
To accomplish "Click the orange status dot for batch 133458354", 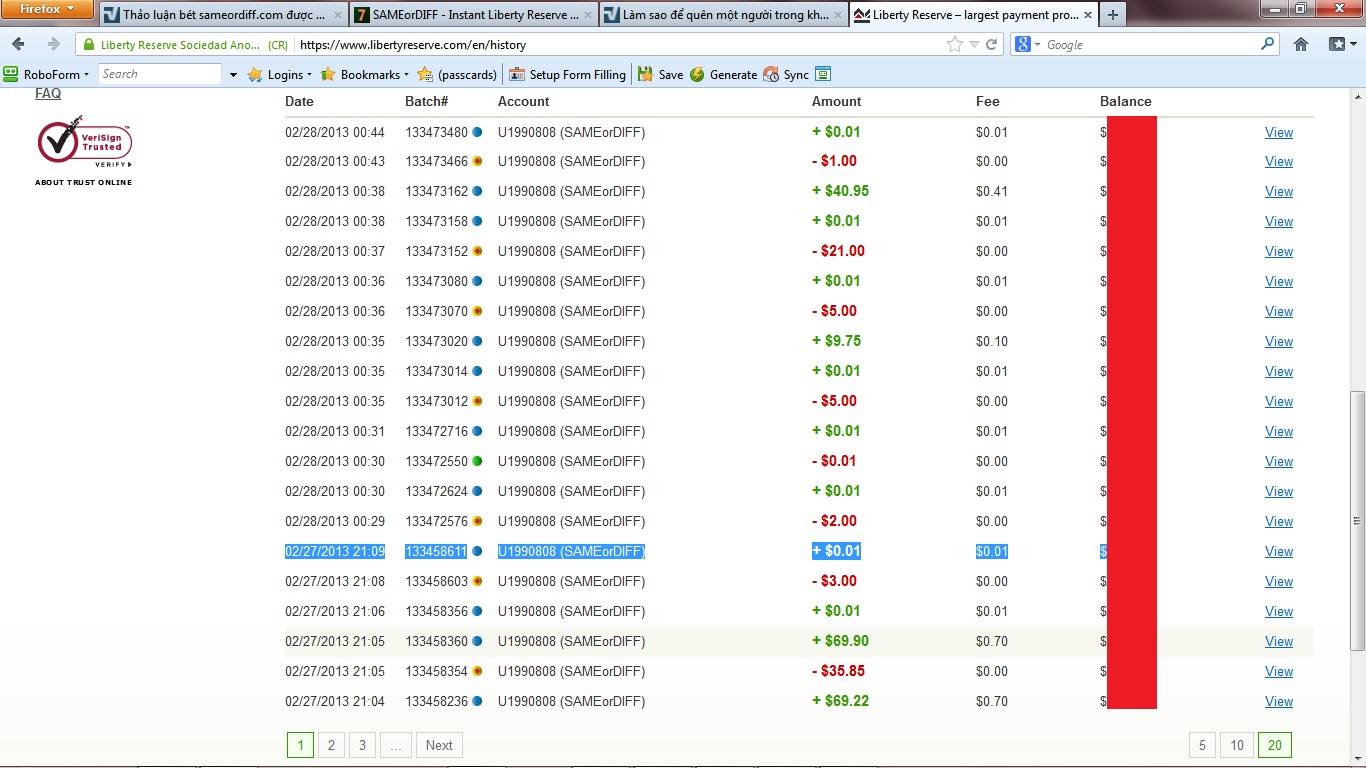I will [477, 671].
